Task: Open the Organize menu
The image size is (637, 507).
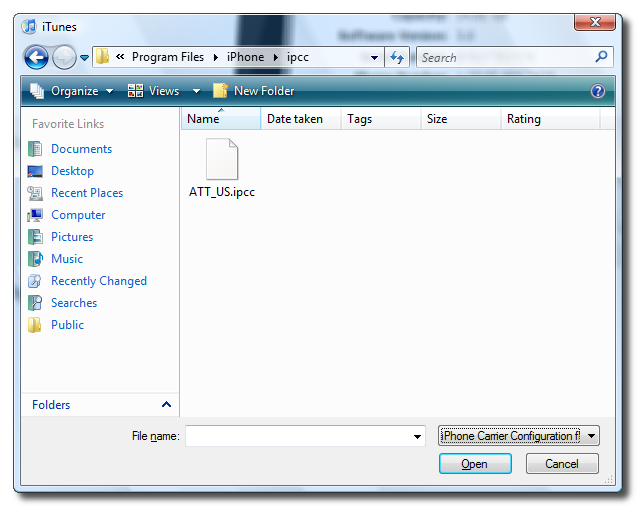Action: point(75,91)
